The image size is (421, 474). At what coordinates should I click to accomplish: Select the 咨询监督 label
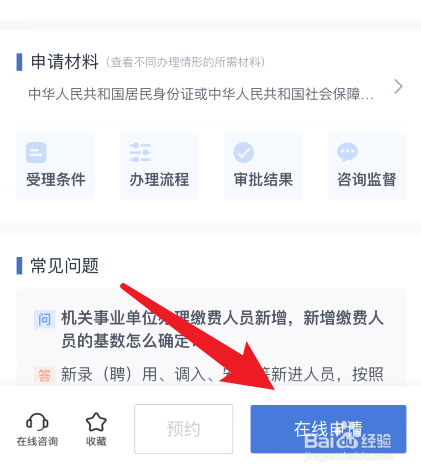367,179
